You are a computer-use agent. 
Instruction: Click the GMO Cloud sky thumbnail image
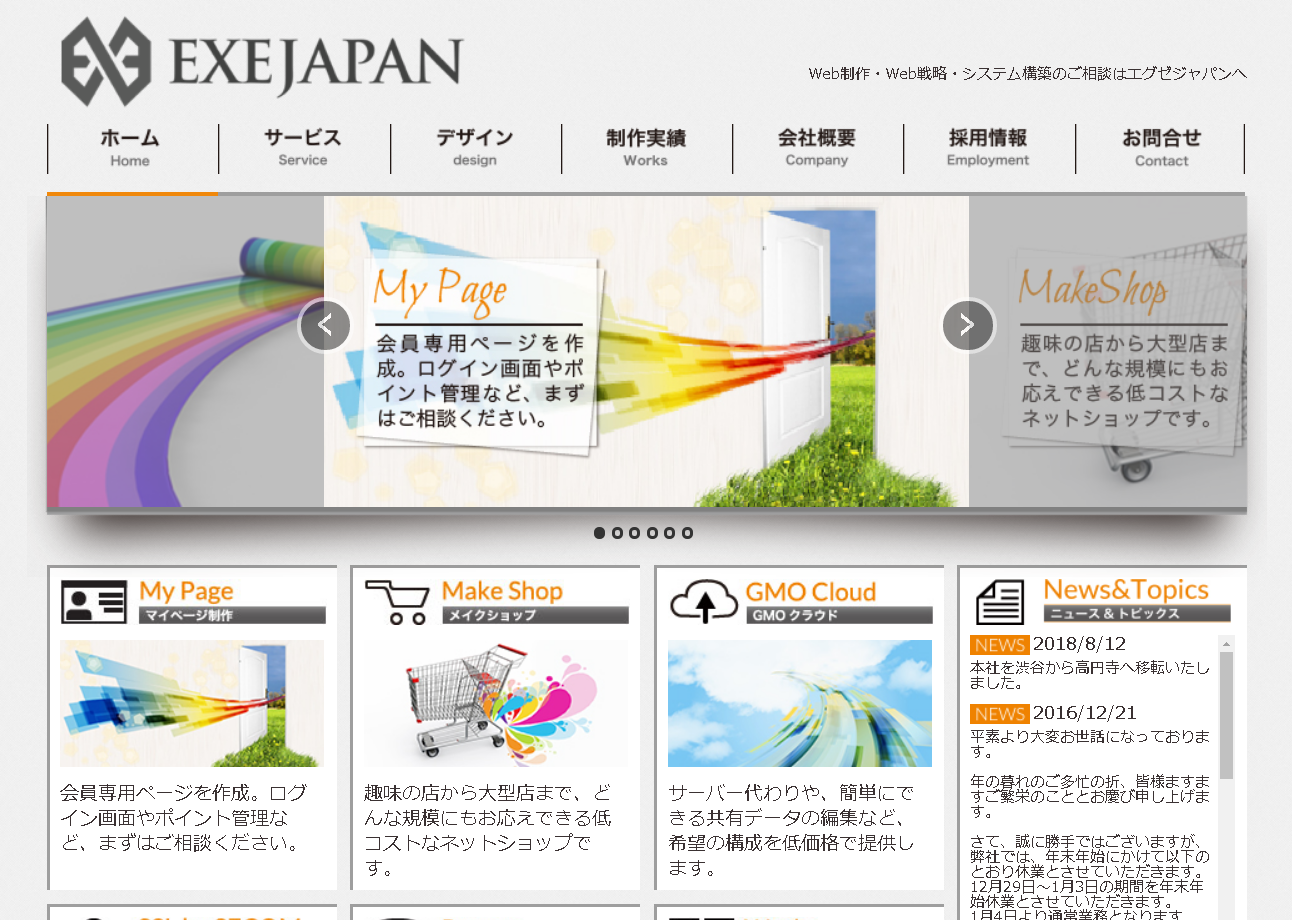click(x=800, y=704)
